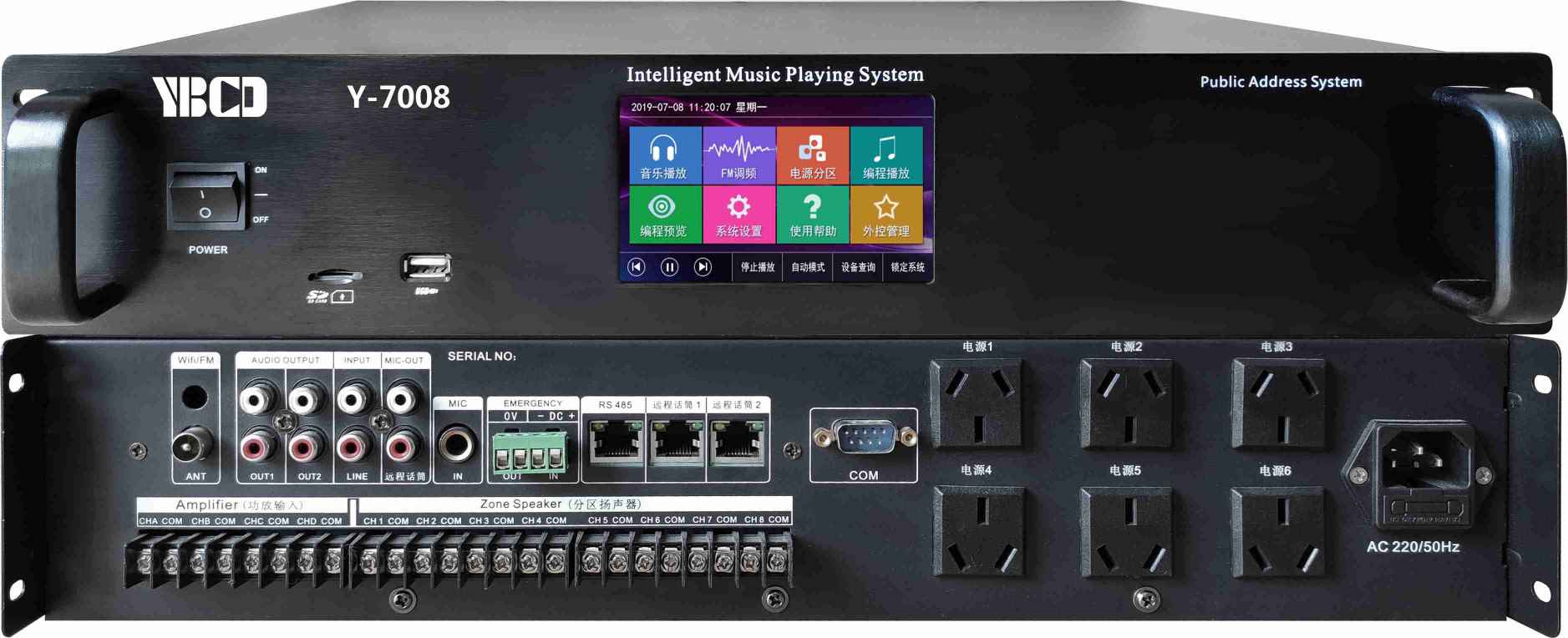Click the date and time display 2019-07-08
The height and width of the screenshot is (638, 1568).
(x=698, y=107)
